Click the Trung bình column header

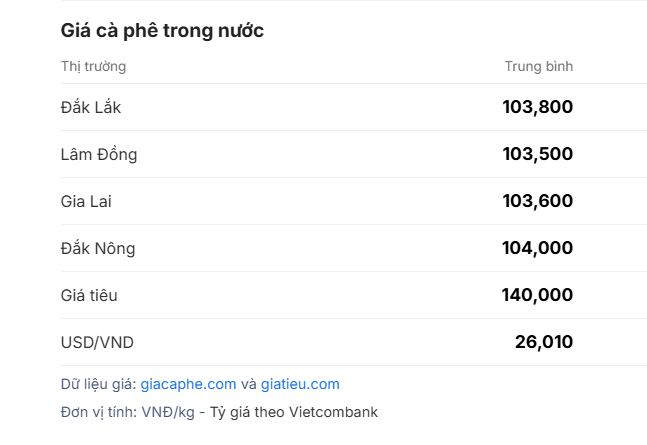tap(538, 66)
